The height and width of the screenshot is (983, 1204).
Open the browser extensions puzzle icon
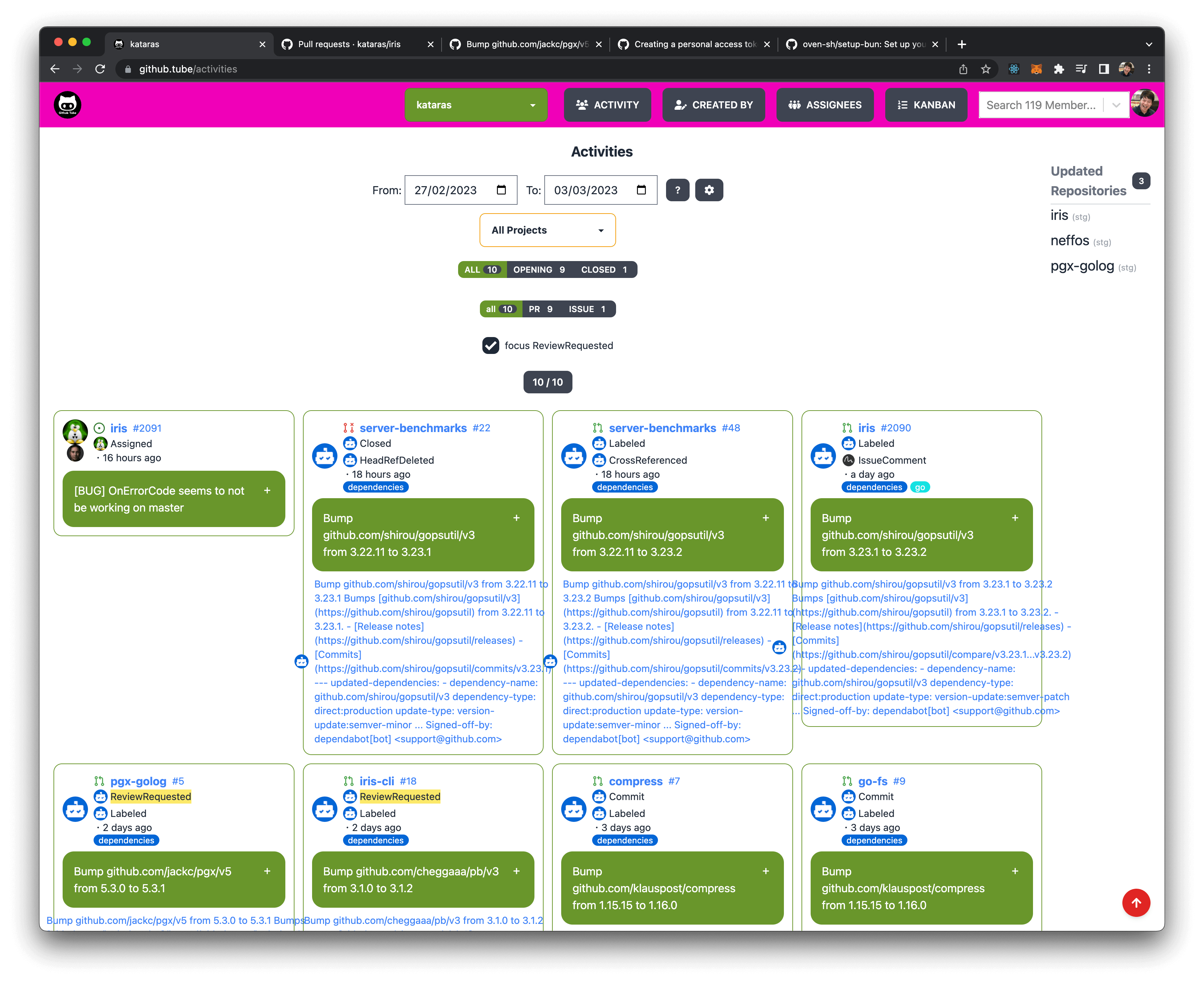tap(1058, 69)
